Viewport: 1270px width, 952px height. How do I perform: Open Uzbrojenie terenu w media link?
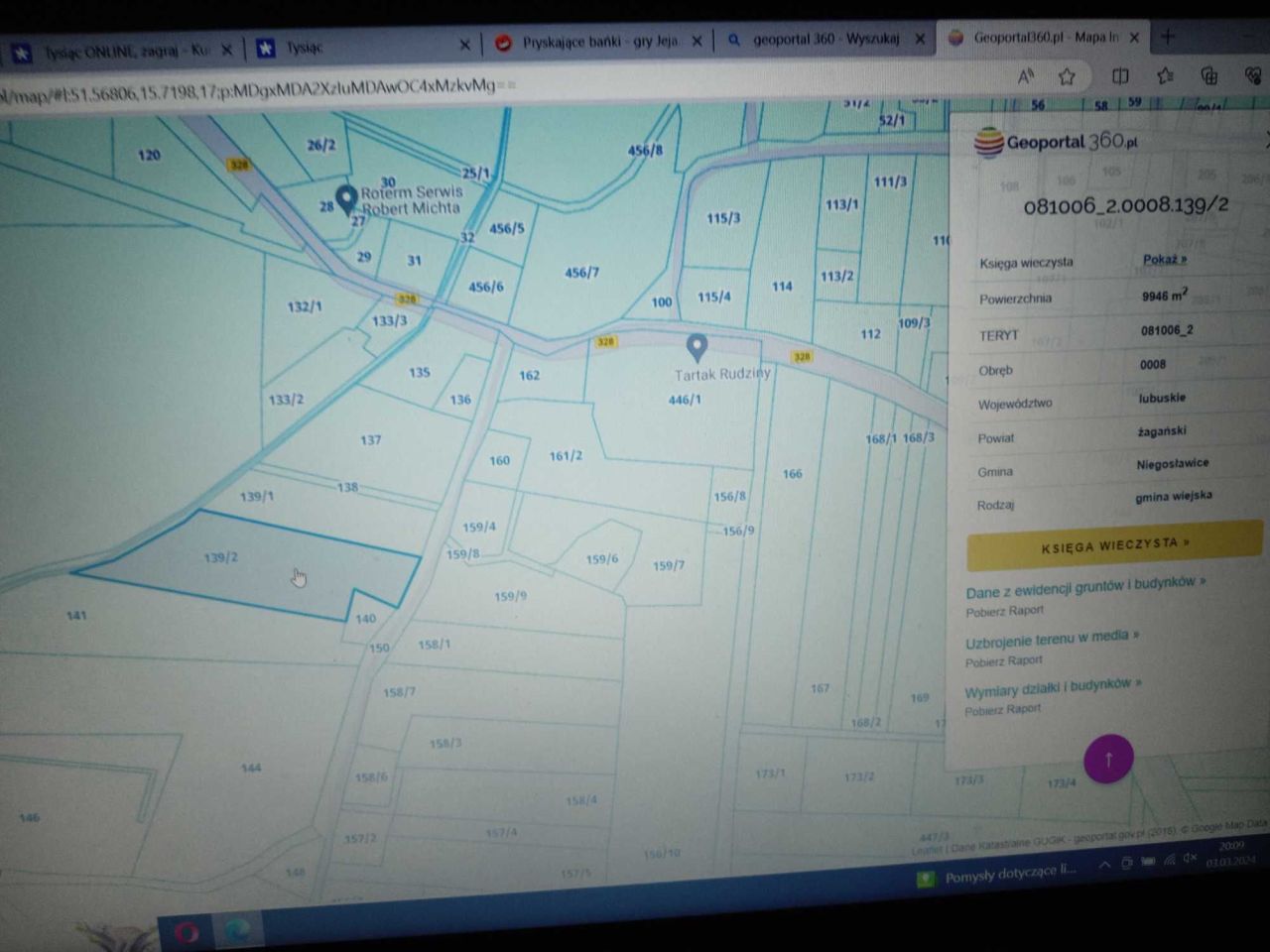pyautogui.click(x=1052, y=640)
